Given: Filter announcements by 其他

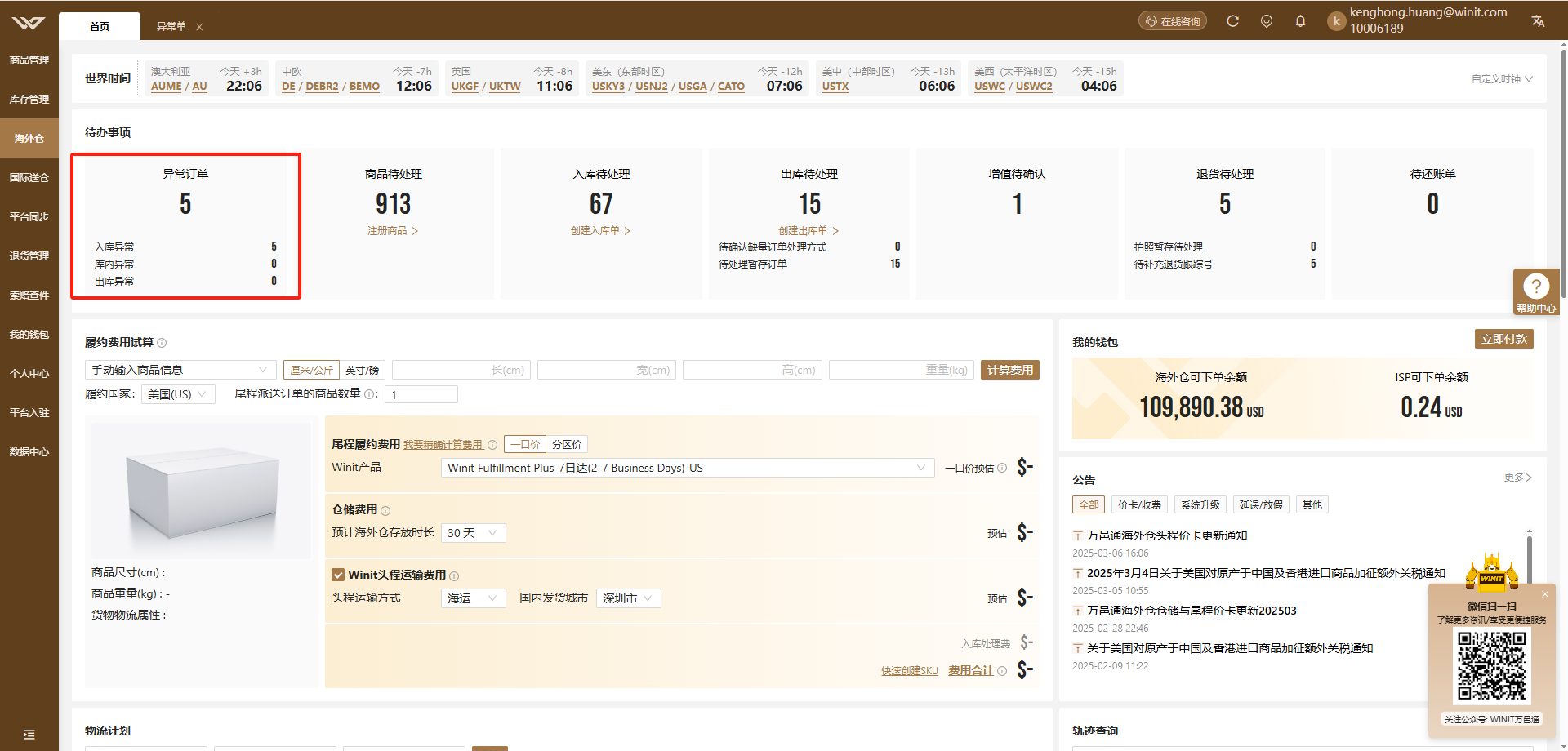Looking at the screenshot, I should pos(1312,504).
